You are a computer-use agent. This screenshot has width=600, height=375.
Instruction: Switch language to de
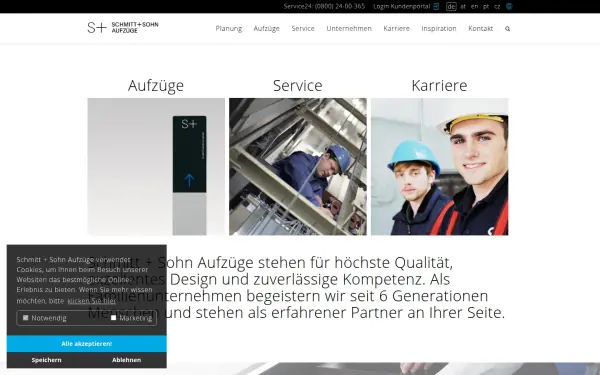pyautogui.click(x=451, y=7)
